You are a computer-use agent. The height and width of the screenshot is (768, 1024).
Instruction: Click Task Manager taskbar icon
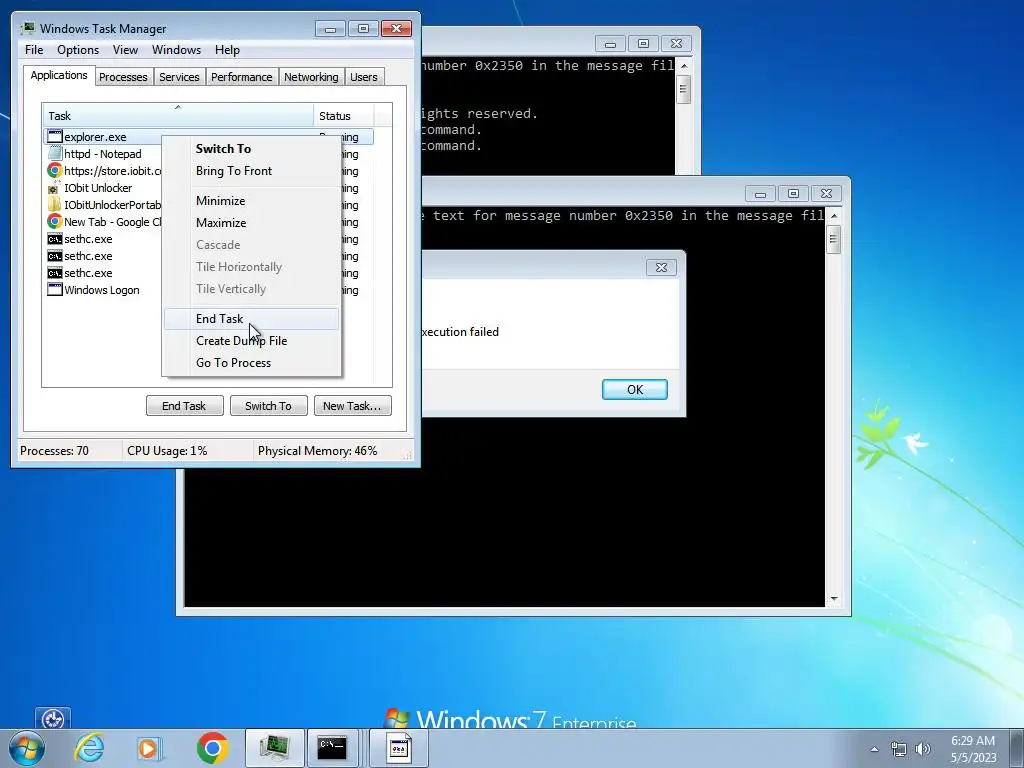tap(274, 748)
